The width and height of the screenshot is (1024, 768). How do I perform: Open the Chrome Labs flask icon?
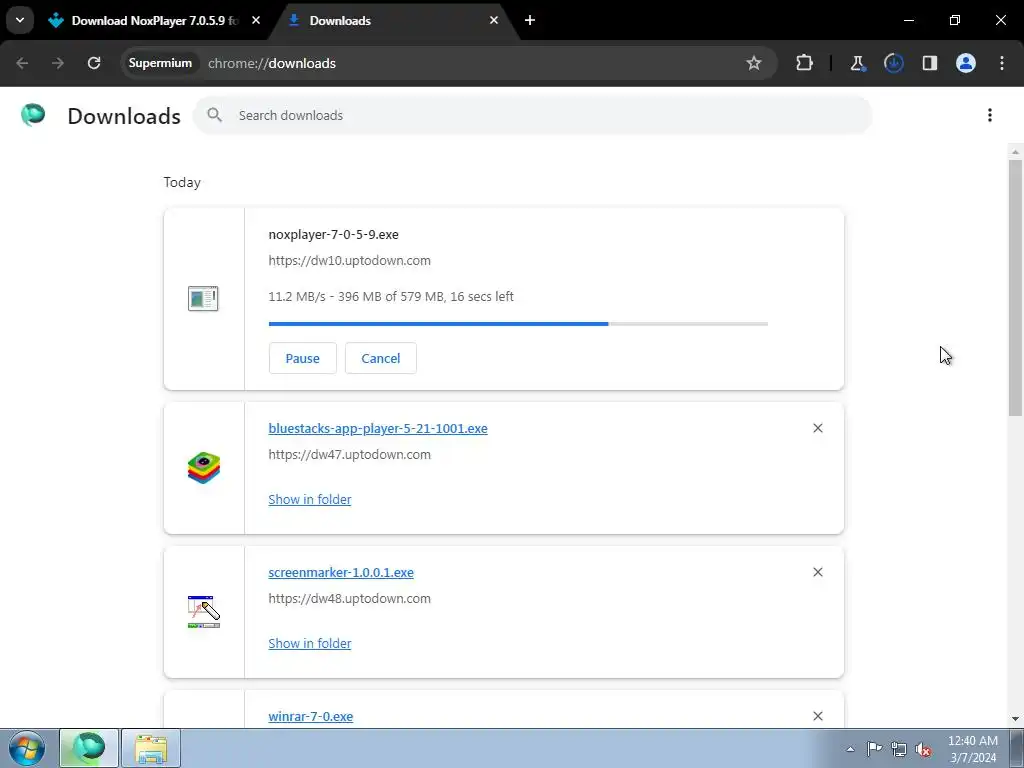[857, 63]
